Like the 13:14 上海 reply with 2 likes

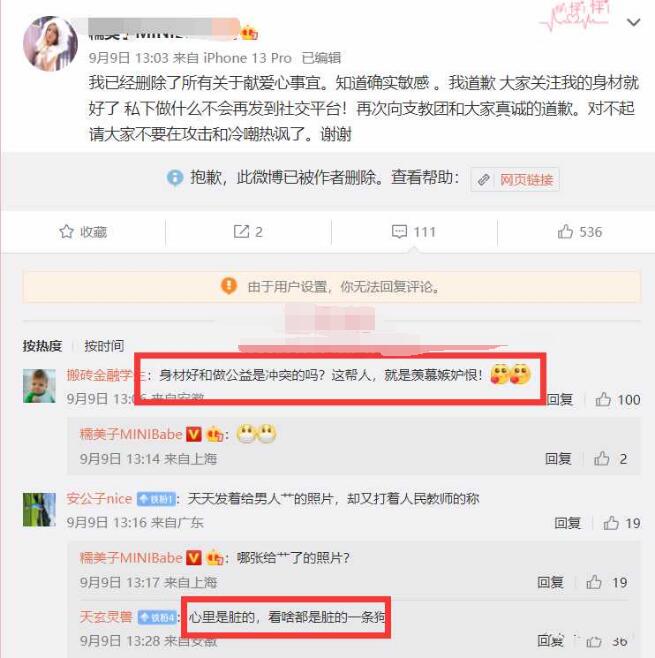602,459
